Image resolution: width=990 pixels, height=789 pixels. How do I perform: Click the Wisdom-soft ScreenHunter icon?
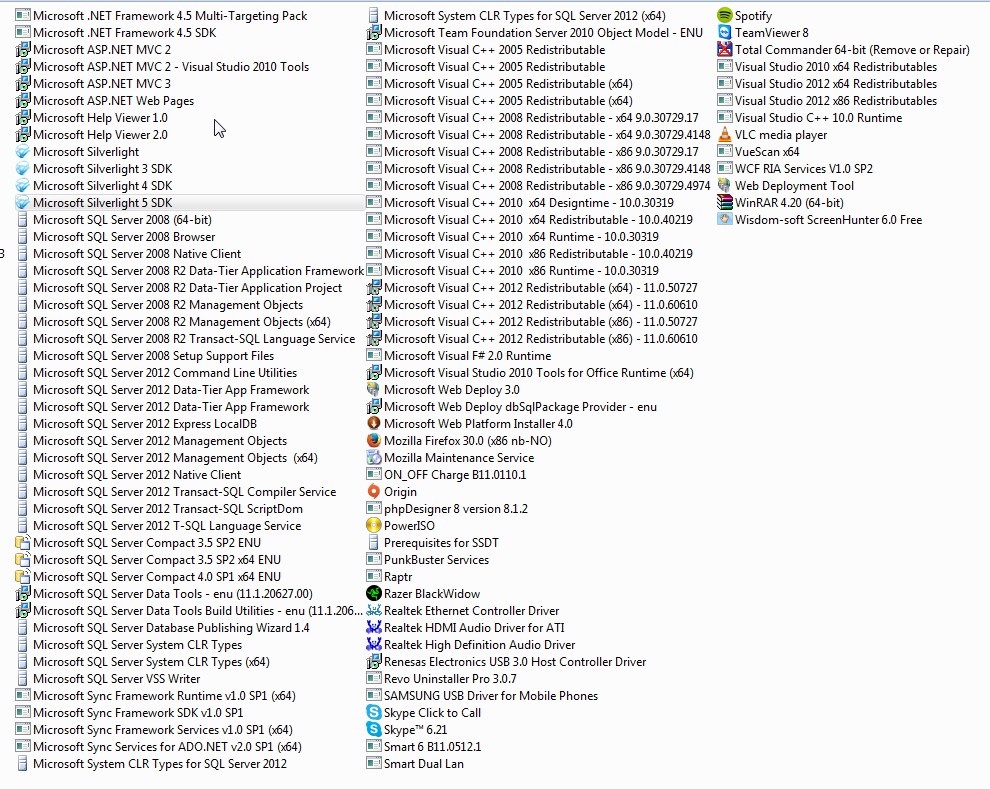click(x=725, y=220)
